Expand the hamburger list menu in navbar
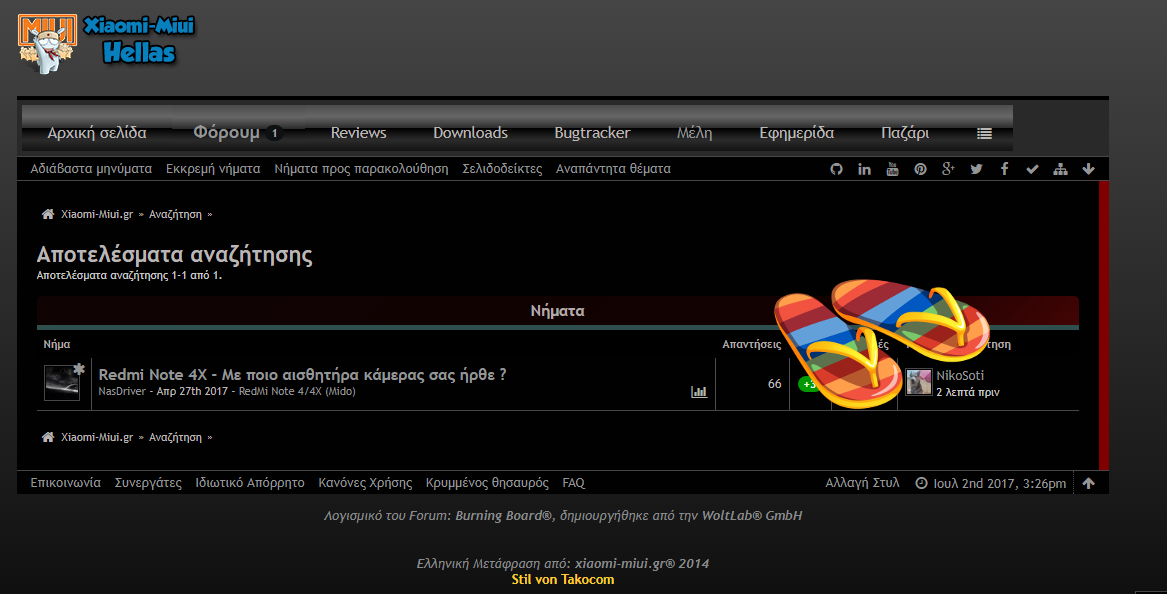This screenshot has height=594, width=1167. coord(984,133)
